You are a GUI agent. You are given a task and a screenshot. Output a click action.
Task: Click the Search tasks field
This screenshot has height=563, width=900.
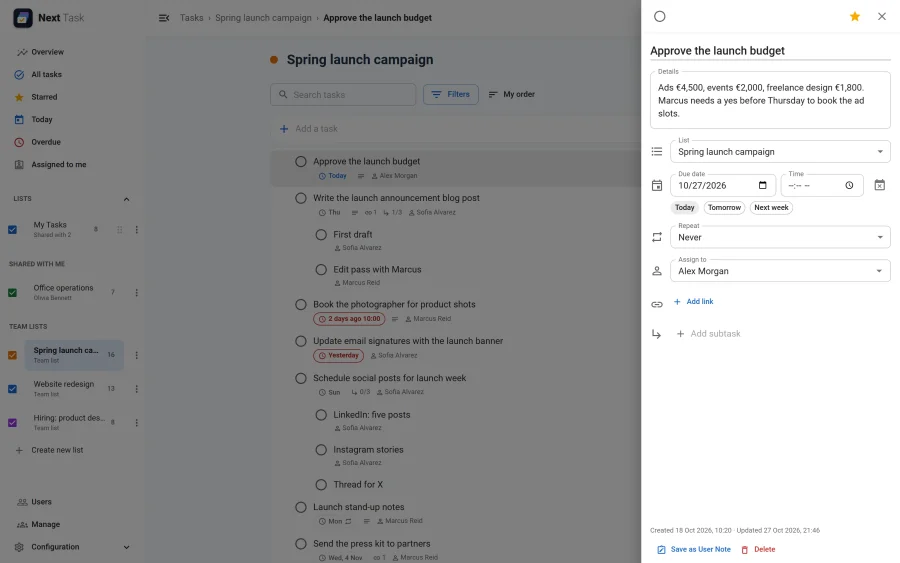(x=343, y=95)
